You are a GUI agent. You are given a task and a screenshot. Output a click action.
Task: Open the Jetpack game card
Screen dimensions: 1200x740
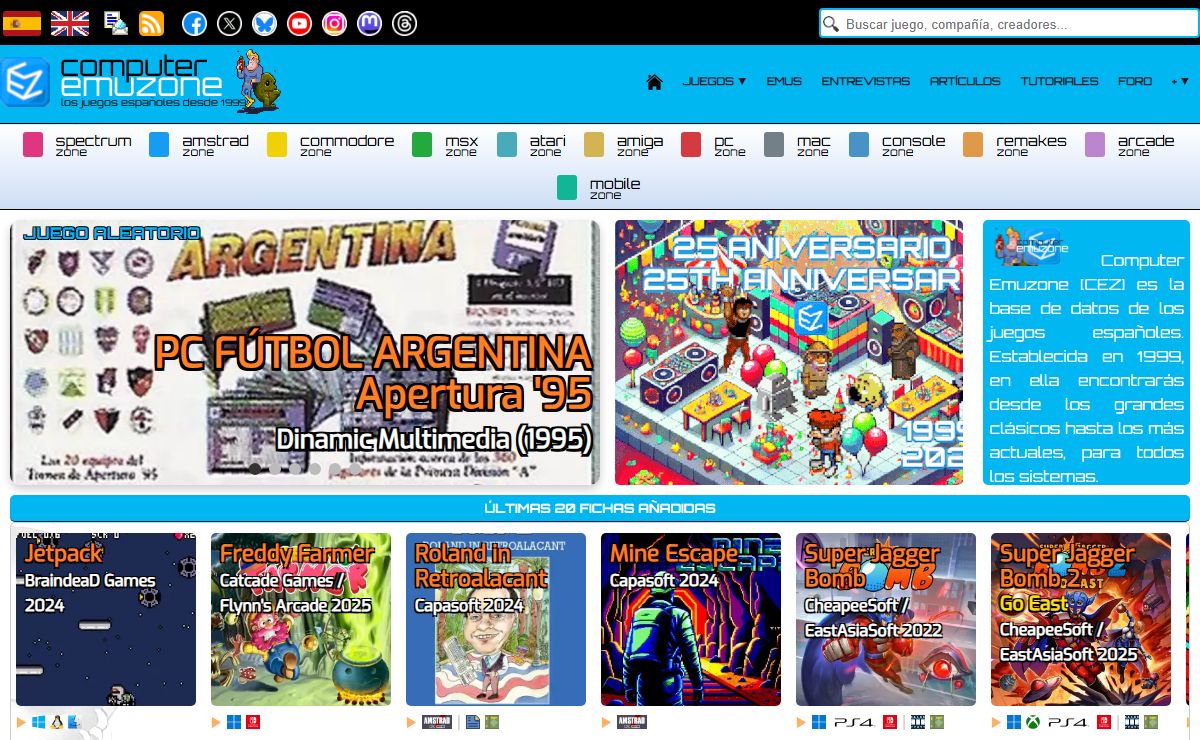(106, 619)
